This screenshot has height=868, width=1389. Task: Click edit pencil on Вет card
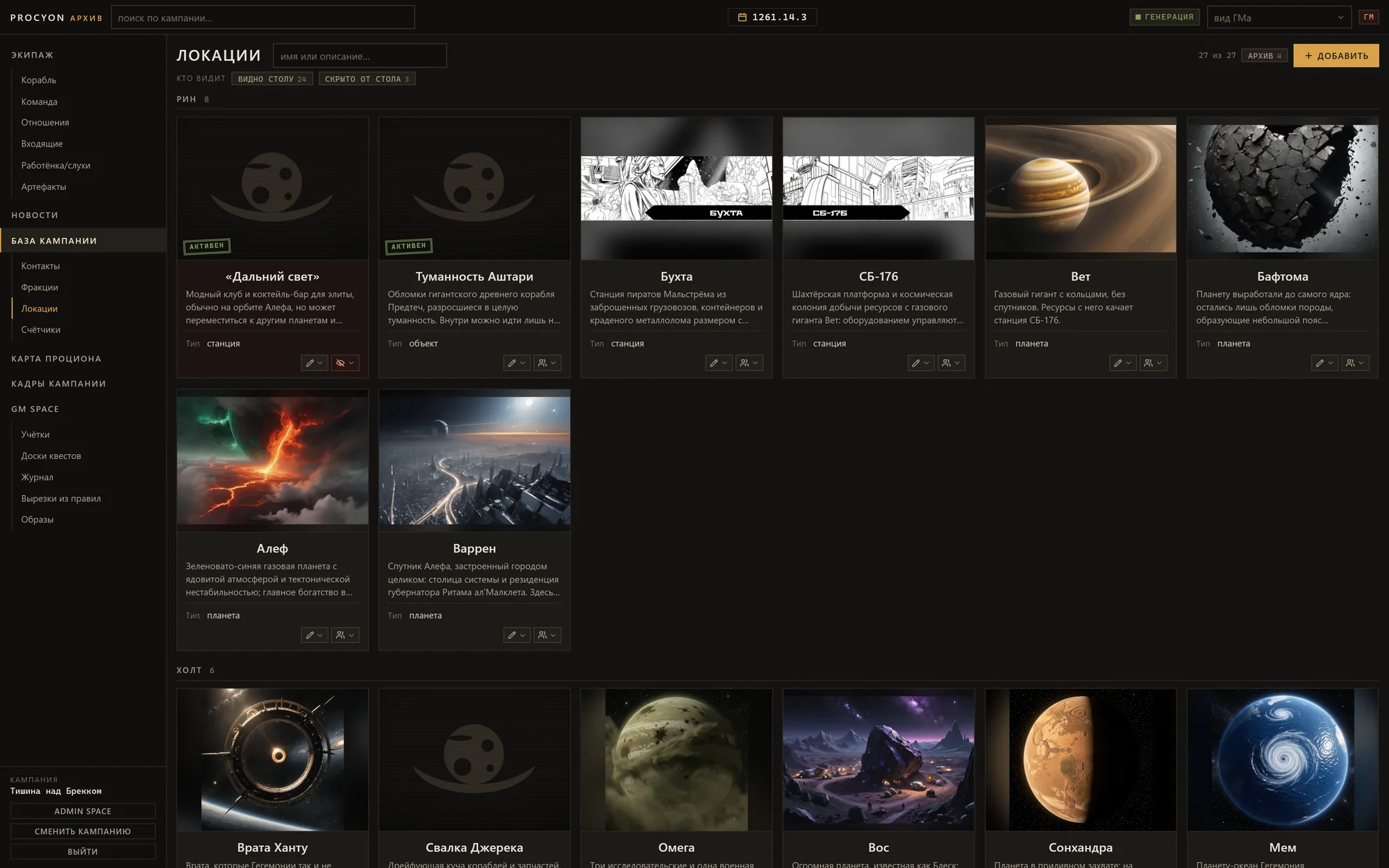pyautogui.click(x=1123, y=363)
